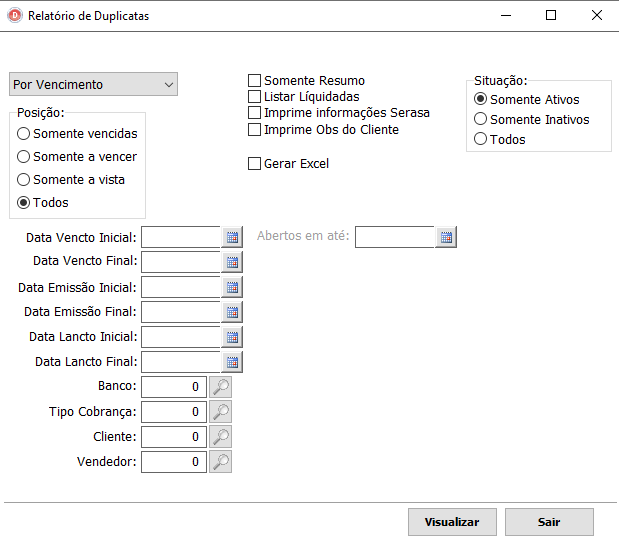
Task: Open calendar for Data Vencto Final
Action: click(232, 262)
